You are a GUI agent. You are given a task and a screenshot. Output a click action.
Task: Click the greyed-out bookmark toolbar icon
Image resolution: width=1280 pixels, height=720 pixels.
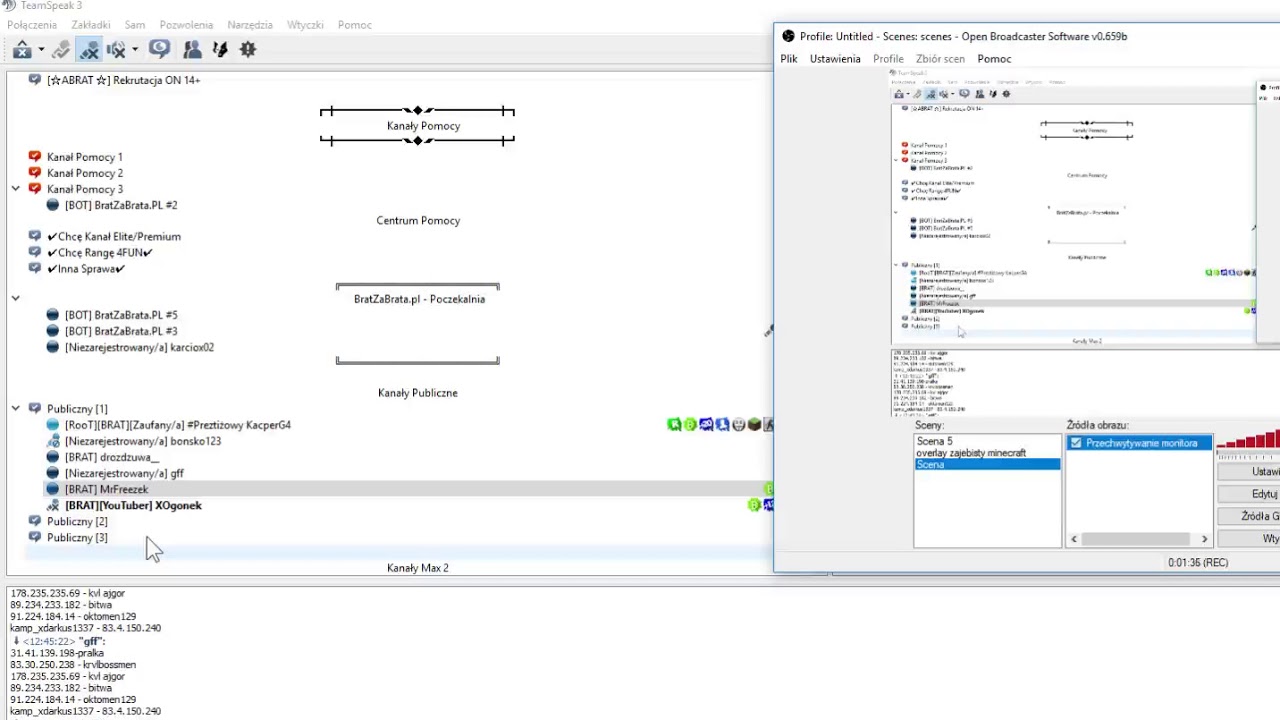tap(61, 49)
